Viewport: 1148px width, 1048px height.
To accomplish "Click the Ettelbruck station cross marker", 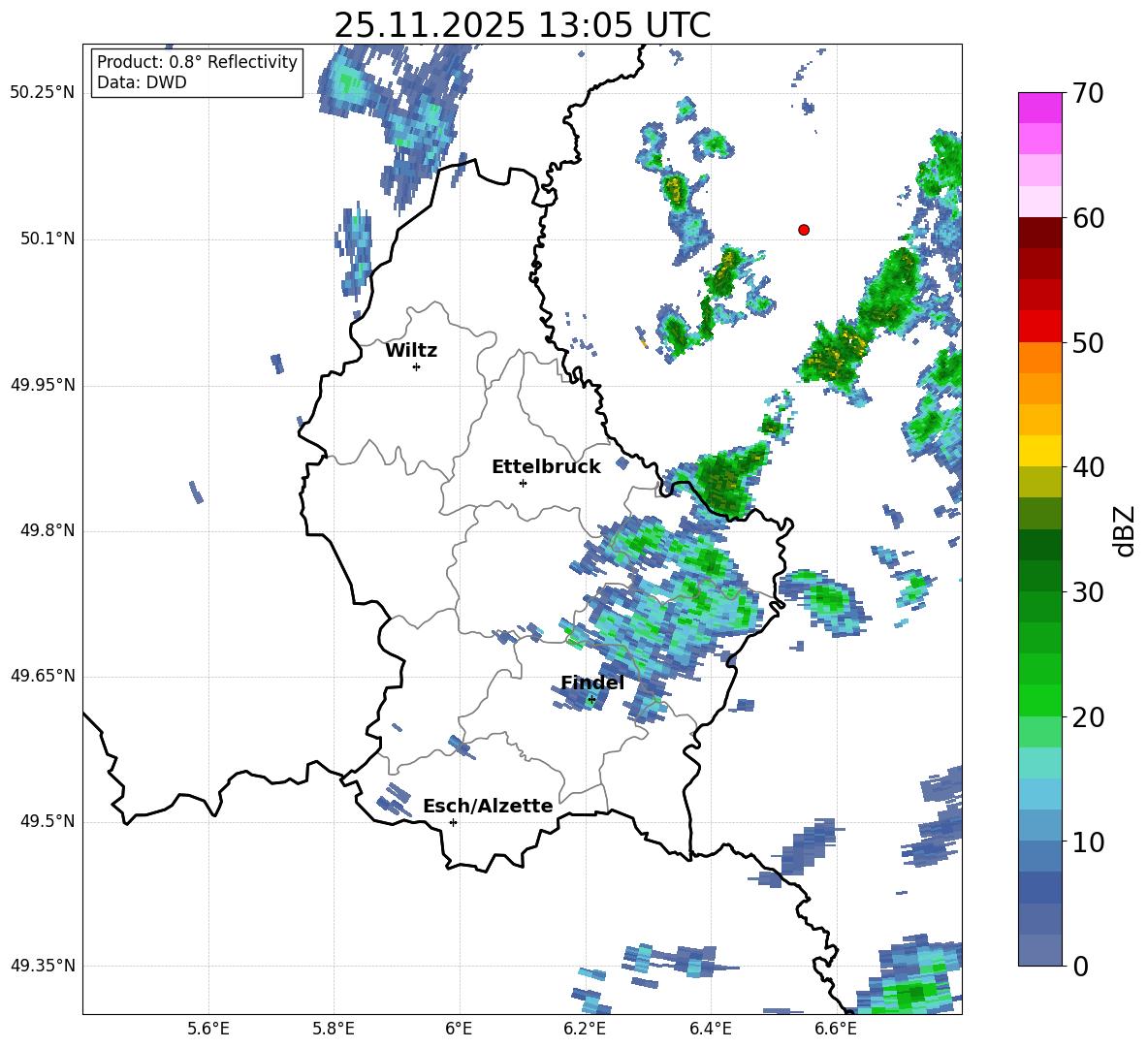I will click(523, 483).
